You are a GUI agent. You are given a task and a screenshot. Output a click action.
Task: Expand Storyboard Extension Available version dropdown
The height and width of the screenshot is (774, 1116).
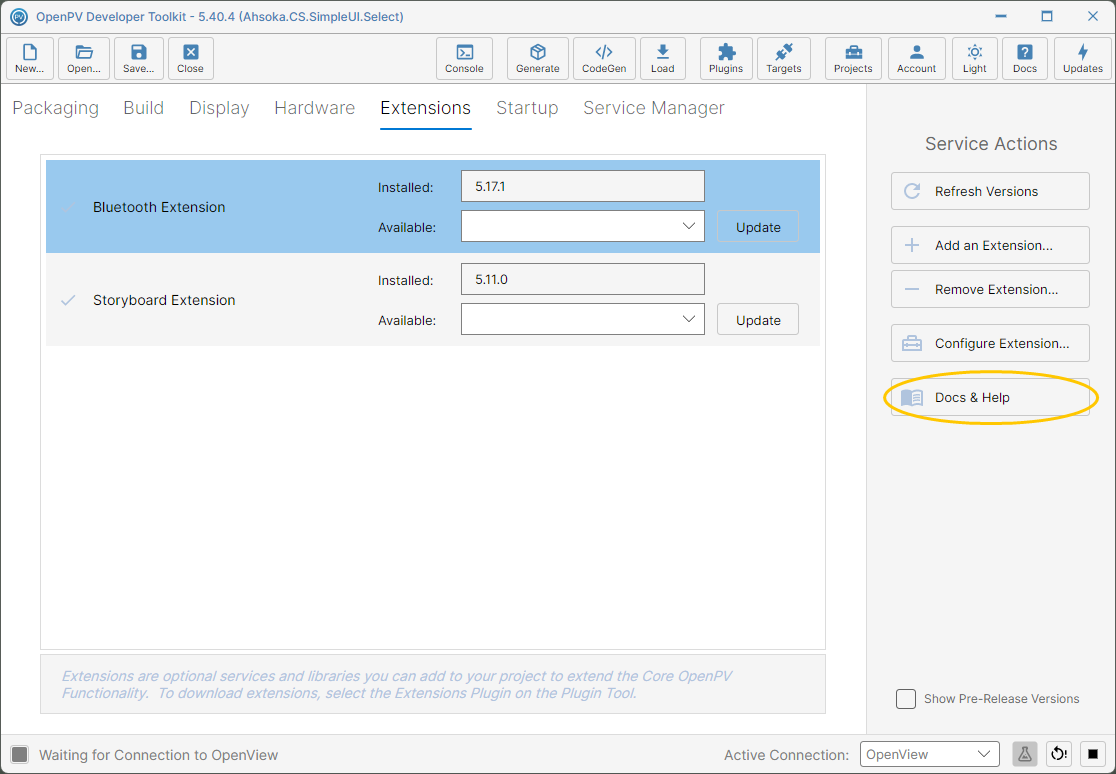pos(582,319)
